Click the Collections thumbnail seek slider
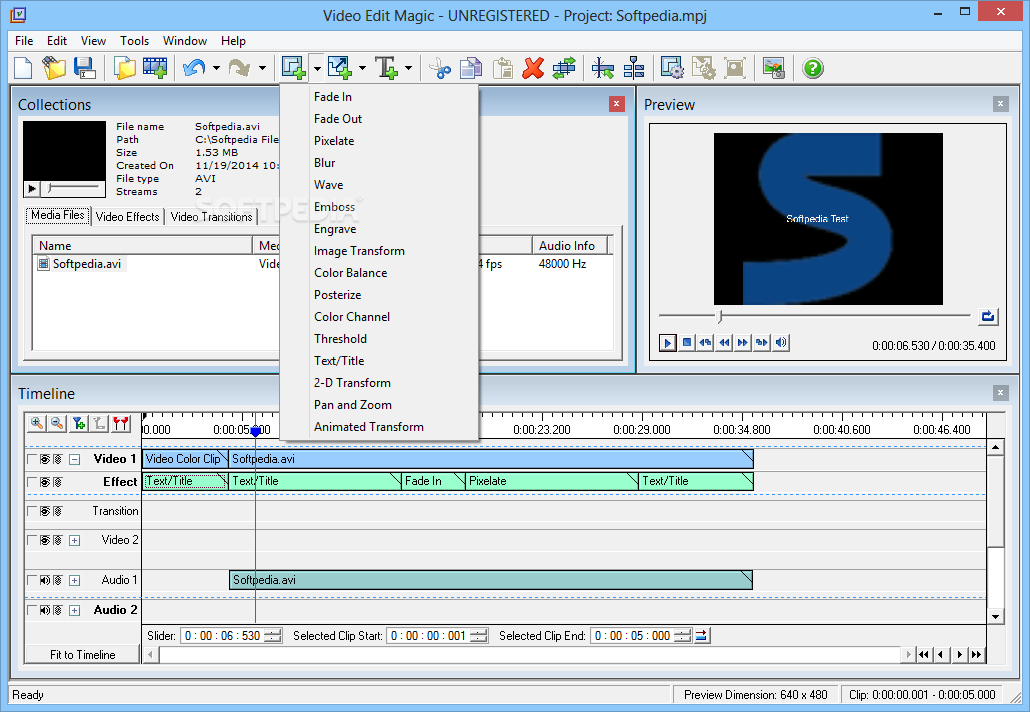 coord(51,189)
